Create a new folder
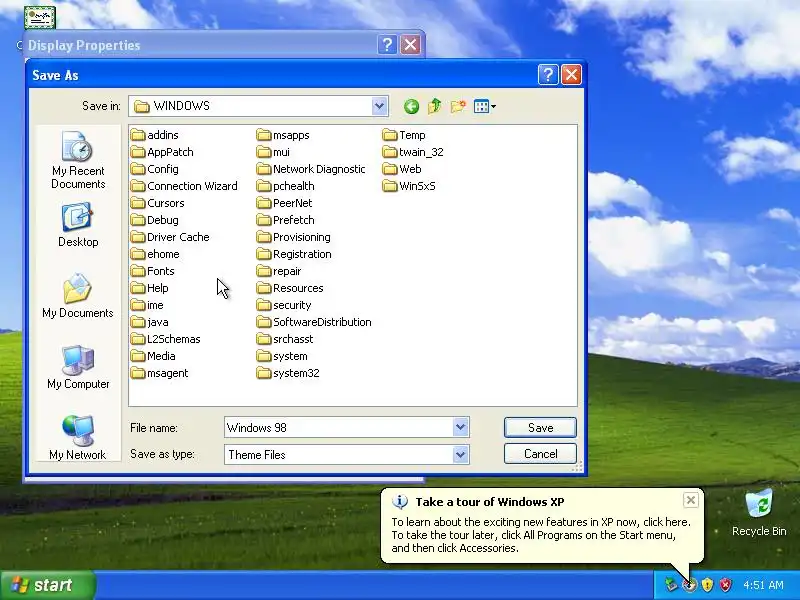This screenshot has width=800, height=600. (x=458, y=106)
